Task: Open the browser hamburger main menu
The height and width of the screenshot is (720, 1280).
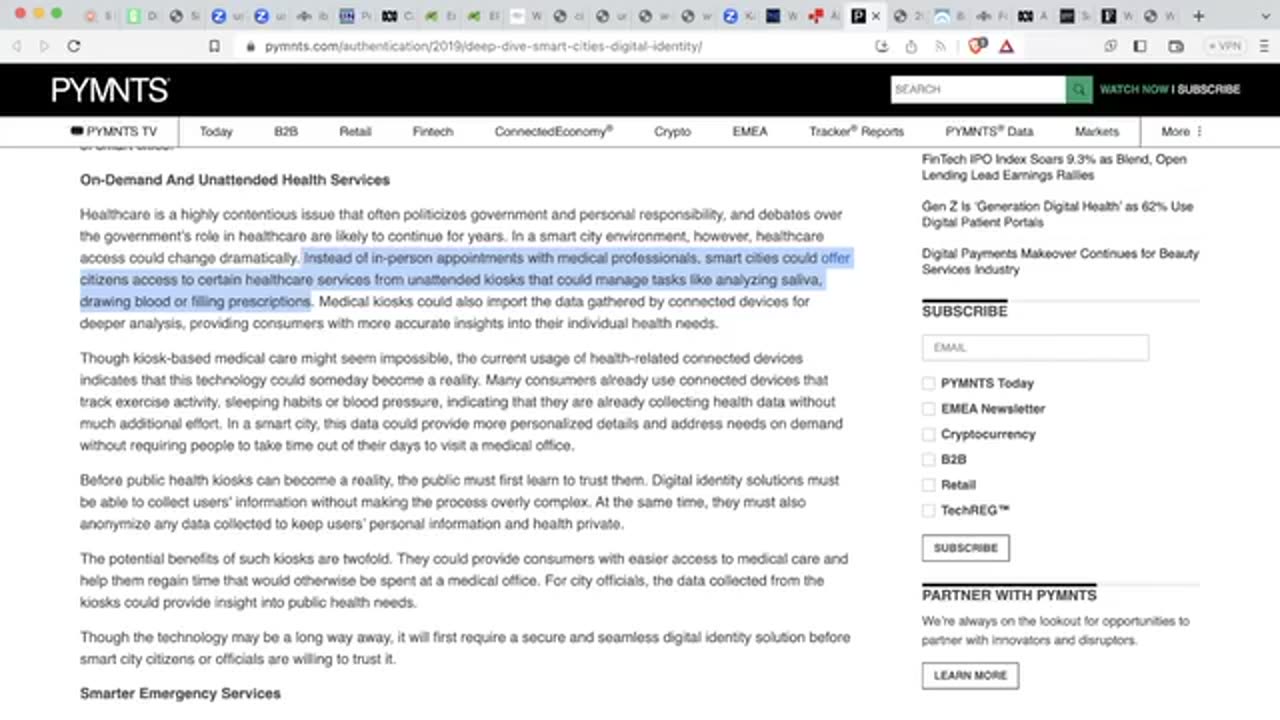Action: click(1263, 46)
